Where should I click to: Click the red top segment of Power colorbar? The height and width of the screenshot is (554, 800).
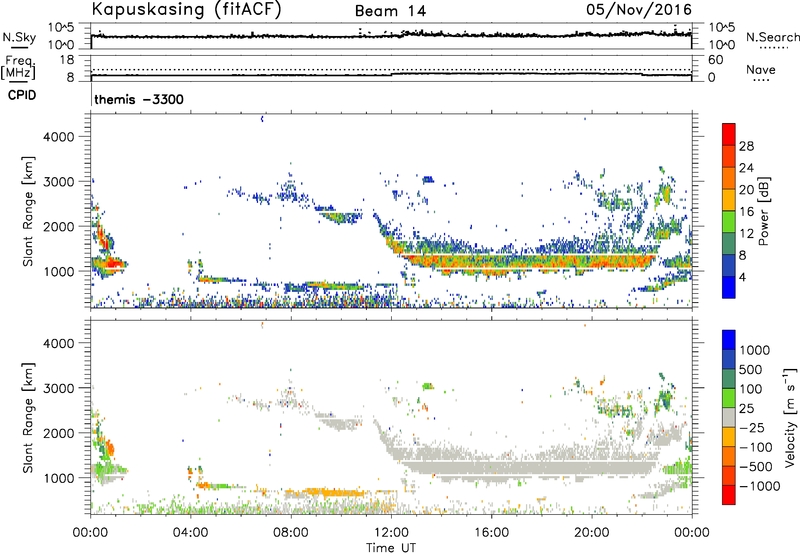click(x=729, y=135)
